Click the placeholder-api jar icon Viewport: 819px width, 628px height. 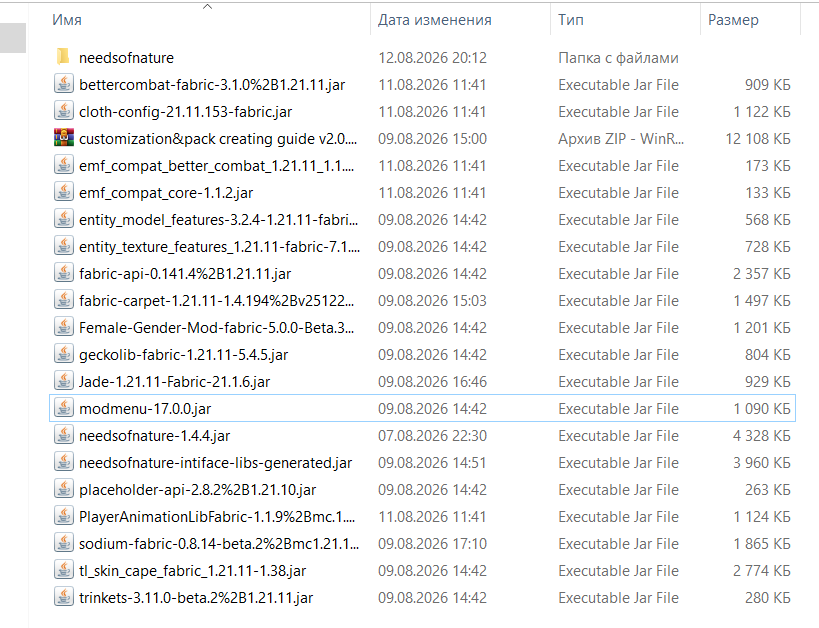click(64, 489)
